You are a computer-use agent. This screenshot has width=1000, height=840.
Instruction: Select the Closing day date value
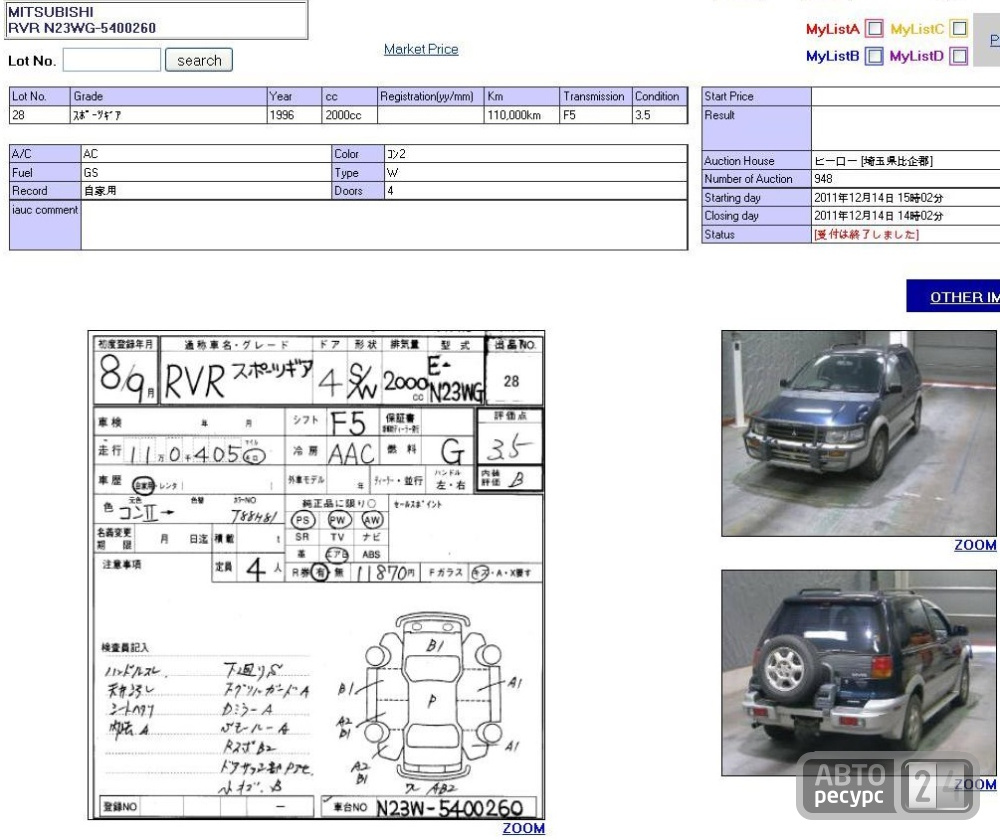pos(878,216)
